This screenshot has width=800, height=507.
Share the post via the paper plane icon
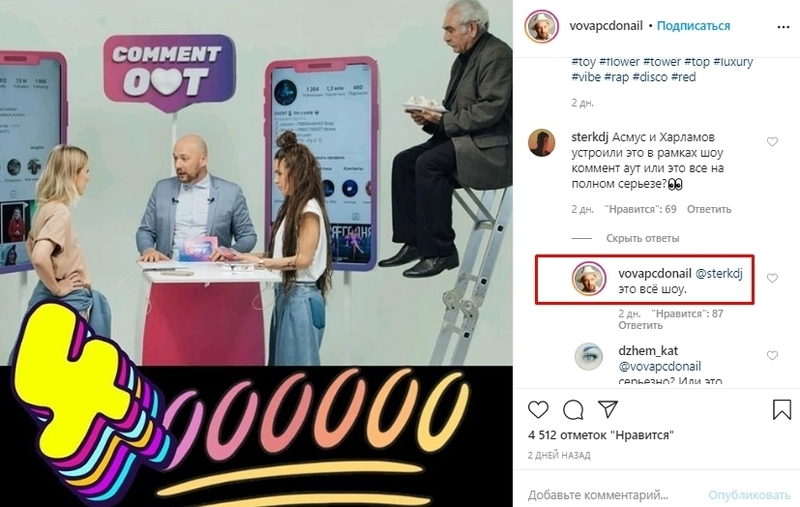tap(608, 409)
